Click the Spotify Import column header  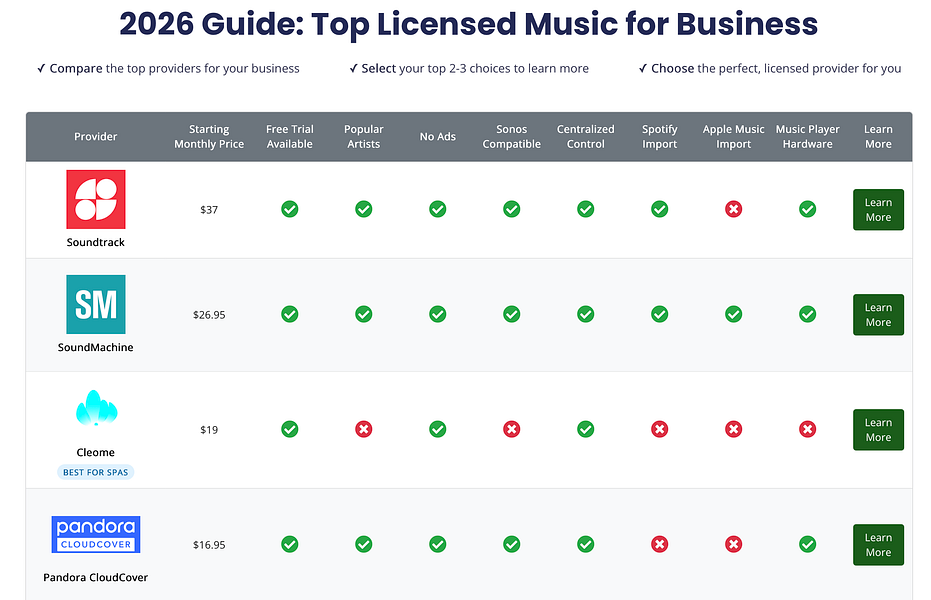[660, 136]
